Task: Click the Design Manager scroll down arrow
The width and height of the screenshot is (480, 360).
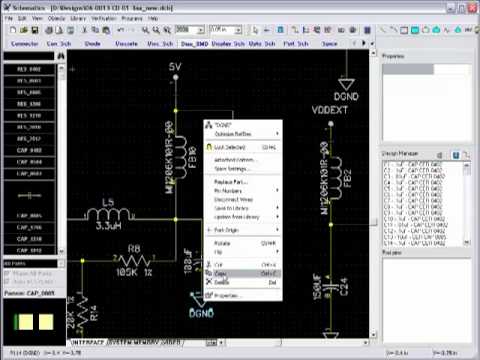Action: (x=467, y=242)
